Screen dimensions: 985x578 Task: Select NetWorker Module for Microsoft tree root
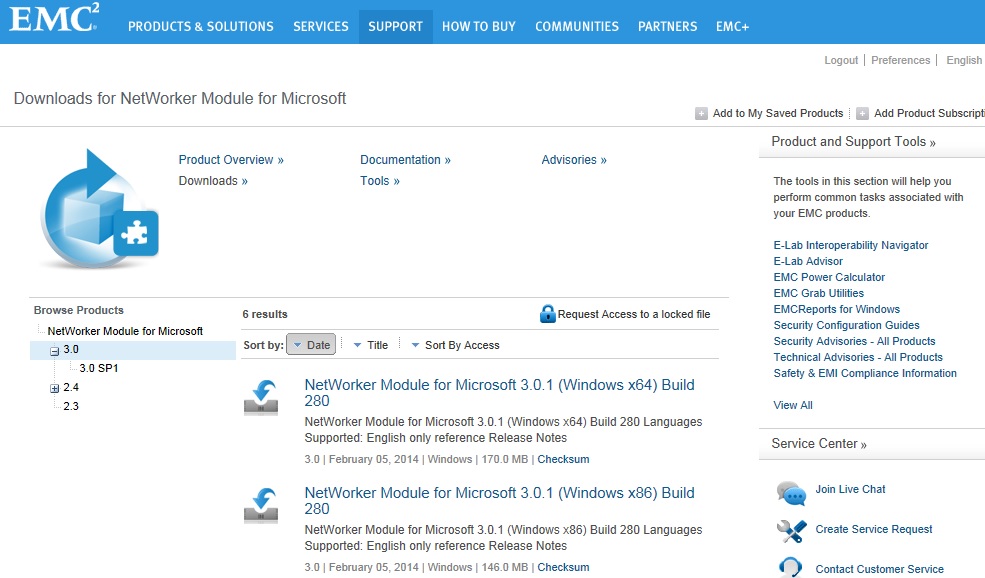point(125,331)
